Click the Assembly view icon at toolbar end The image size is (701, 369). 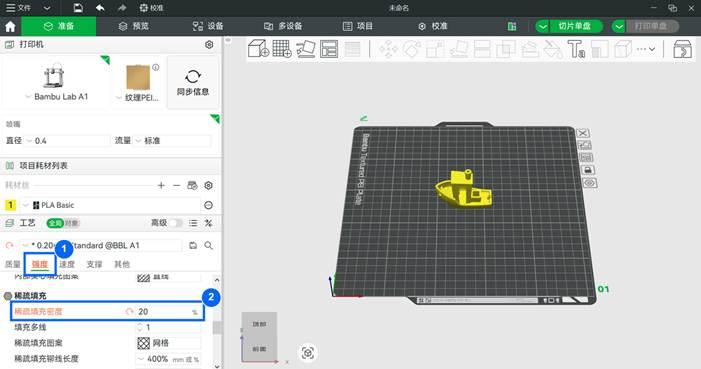(682, 49)
